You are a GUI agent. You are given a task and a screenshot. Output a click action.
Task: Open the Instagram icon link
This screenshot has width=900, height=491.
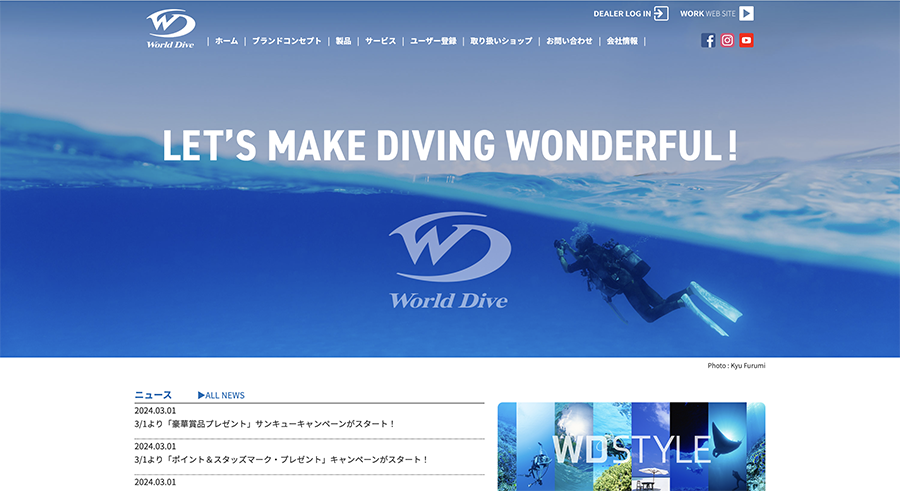(727, 40)
